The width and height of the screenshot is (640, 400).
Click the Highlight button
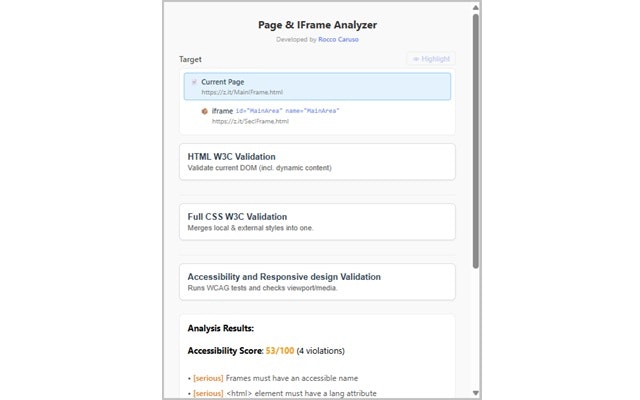coord(431,59)
